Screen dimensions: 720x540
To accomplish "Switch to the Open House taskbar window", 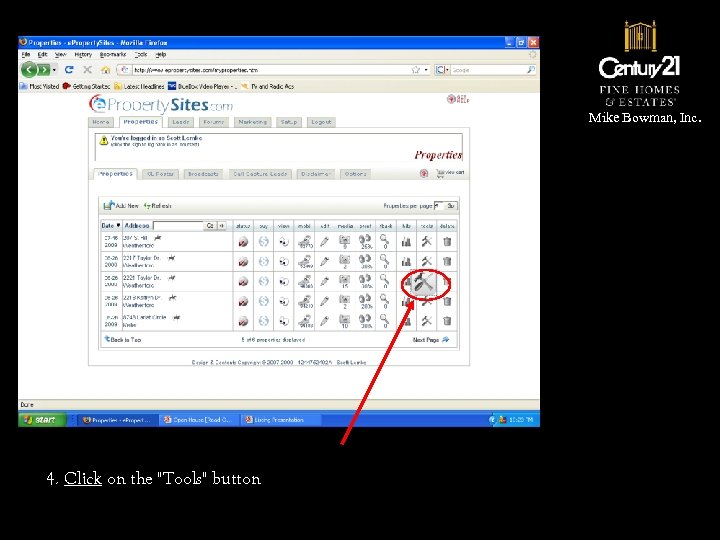I will click(199, 420).
